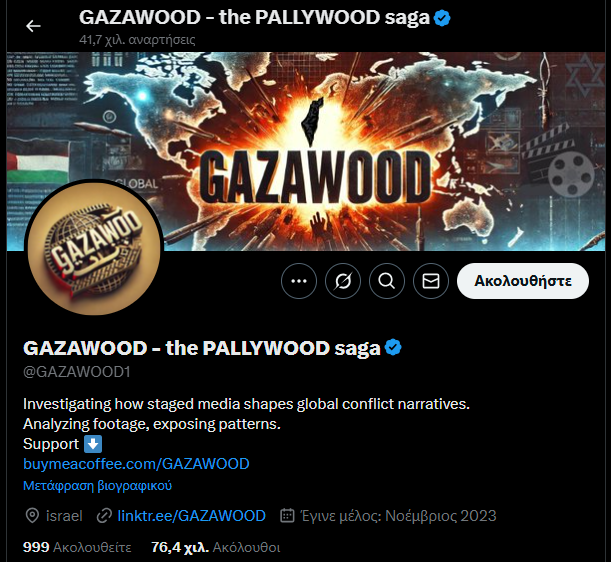The height and width of the screenshot is (562, 611).
Task: Click the Grok profile summary icon
Action: (343, 281)
